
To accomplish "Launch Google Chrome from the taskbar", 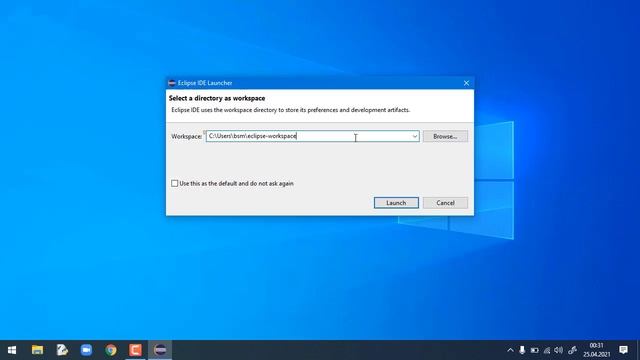I will click(x=111, y=350).
